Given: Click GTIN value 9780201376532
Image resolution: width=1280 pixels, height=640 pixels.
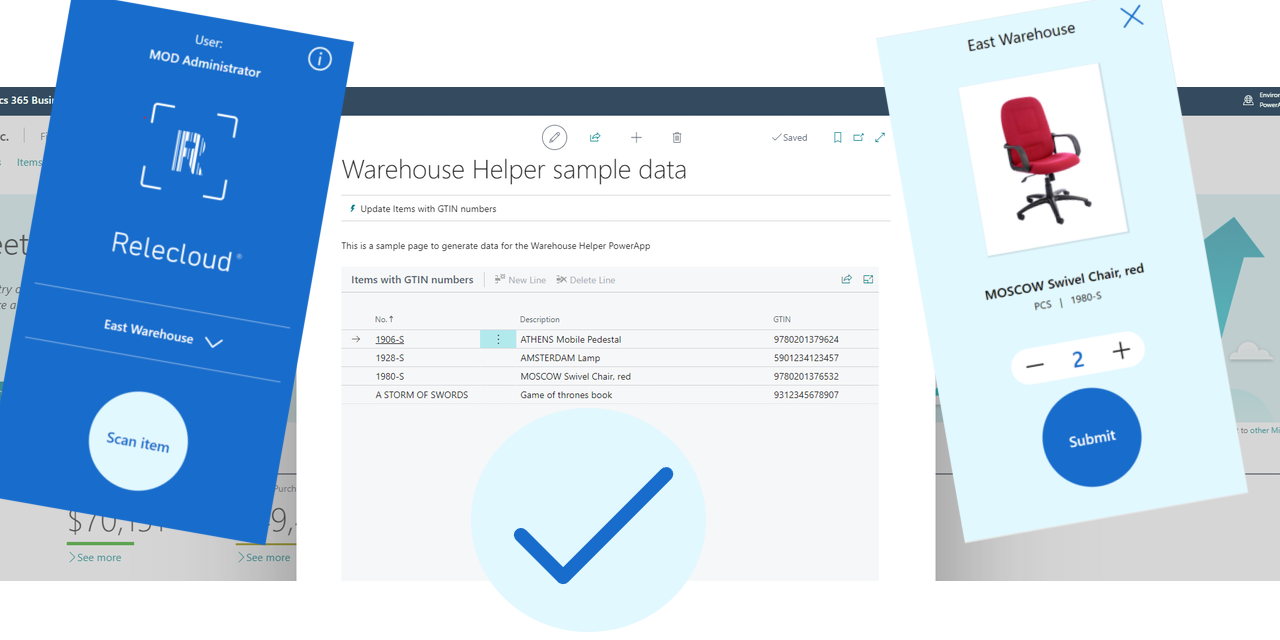Looking at the screenshot, I should tap(806, 376).
